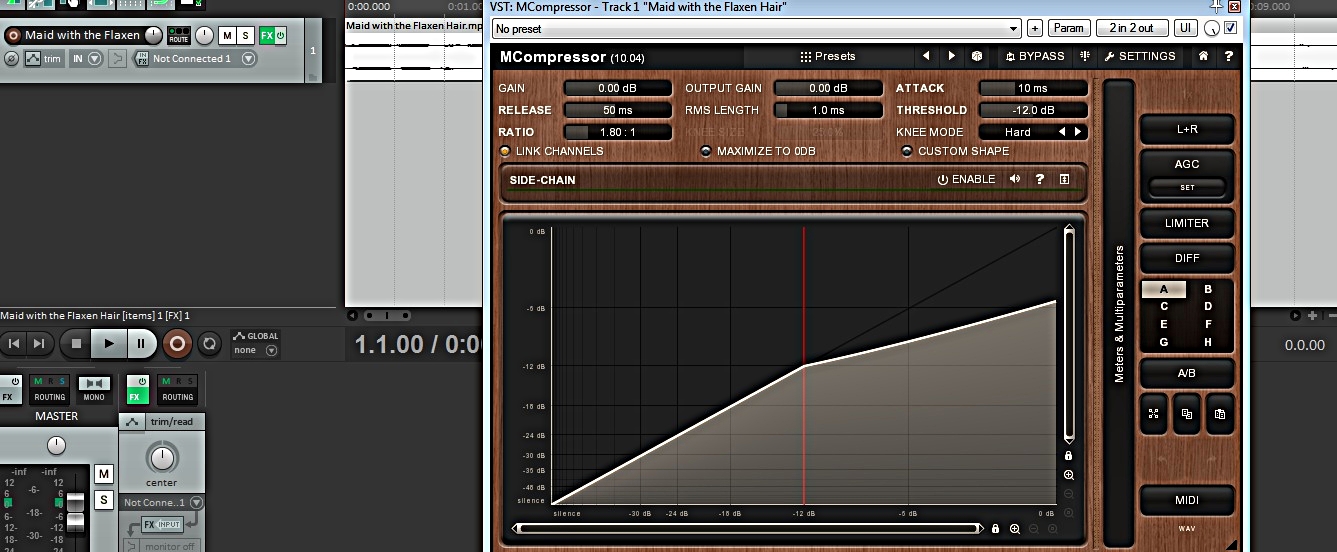Screen dimensions: 1337x552
Task: Go to project end in transport
Action: pos(38,344)
